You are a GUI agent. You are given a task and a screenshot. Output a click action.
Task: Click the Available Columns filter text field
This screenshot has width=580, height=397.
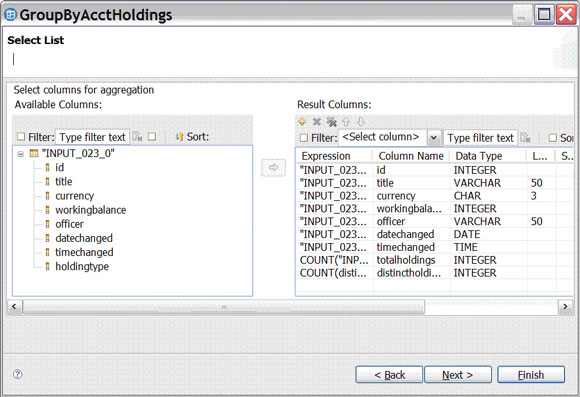tap(92, 137)
